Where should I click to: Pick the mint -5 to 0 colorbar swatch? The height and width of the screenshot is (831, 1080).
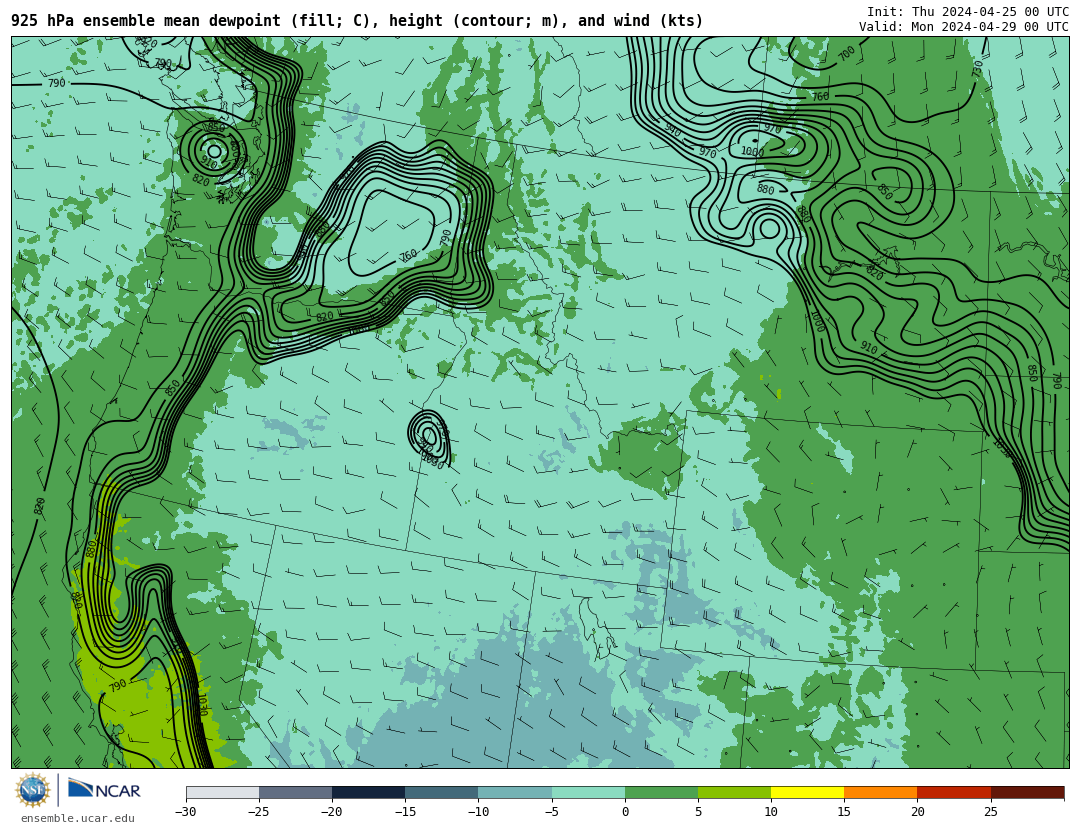pos(588,793)
